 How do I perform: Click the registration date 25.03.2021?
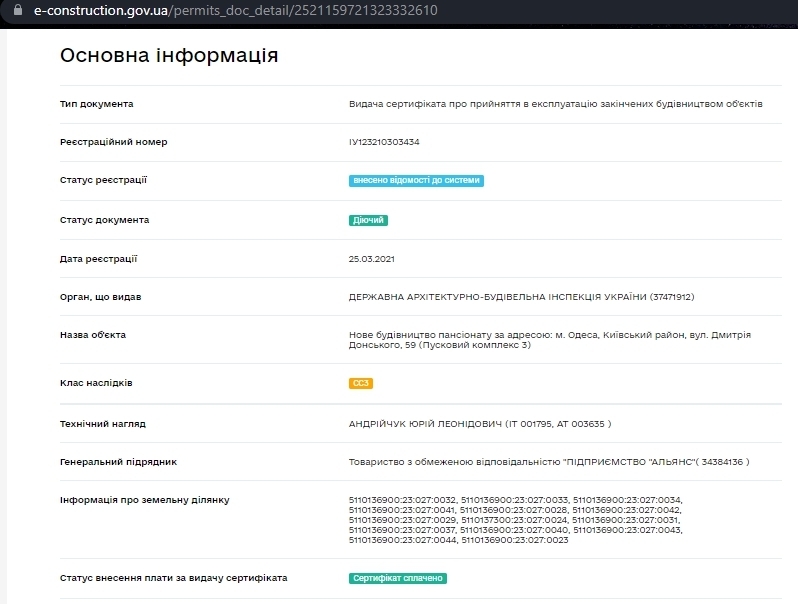point(372,259)
